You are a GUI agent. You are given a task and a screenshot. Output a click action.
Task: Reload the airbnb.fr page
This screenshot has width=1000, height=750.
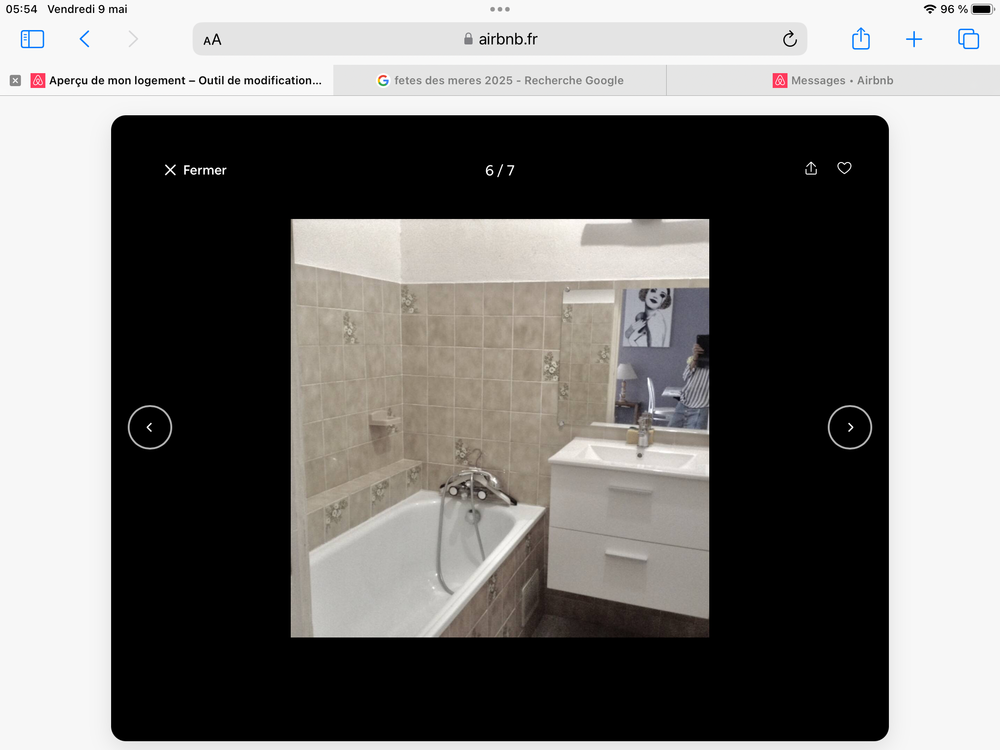point(790,40)
